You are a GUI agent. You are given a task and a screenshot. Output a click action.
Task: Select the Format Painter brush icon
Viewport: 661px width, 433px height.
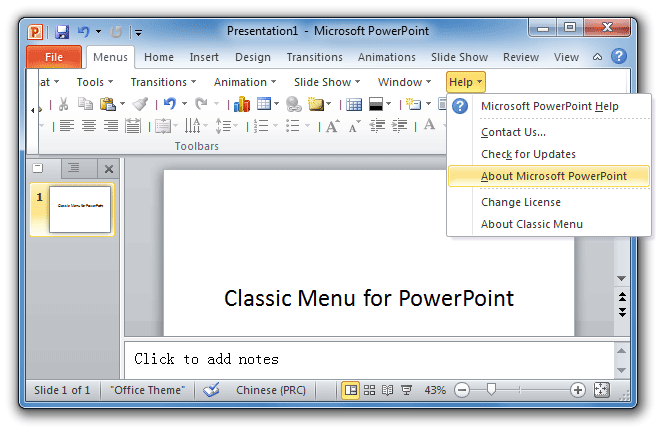(140, 104)
